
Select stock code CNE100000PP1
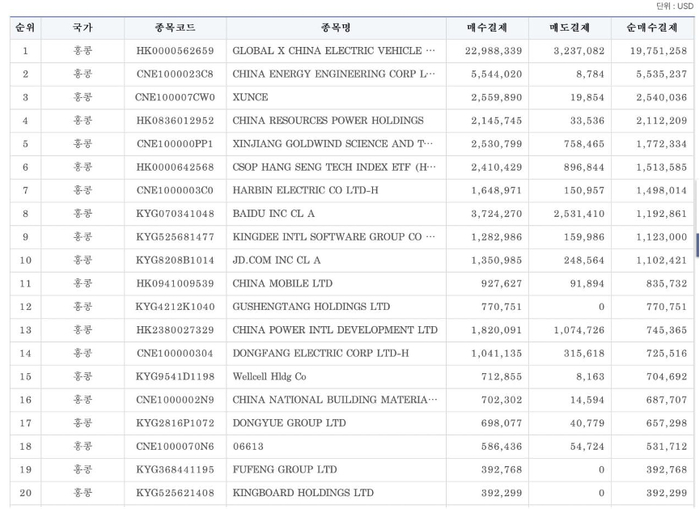(x=175, y=144)
